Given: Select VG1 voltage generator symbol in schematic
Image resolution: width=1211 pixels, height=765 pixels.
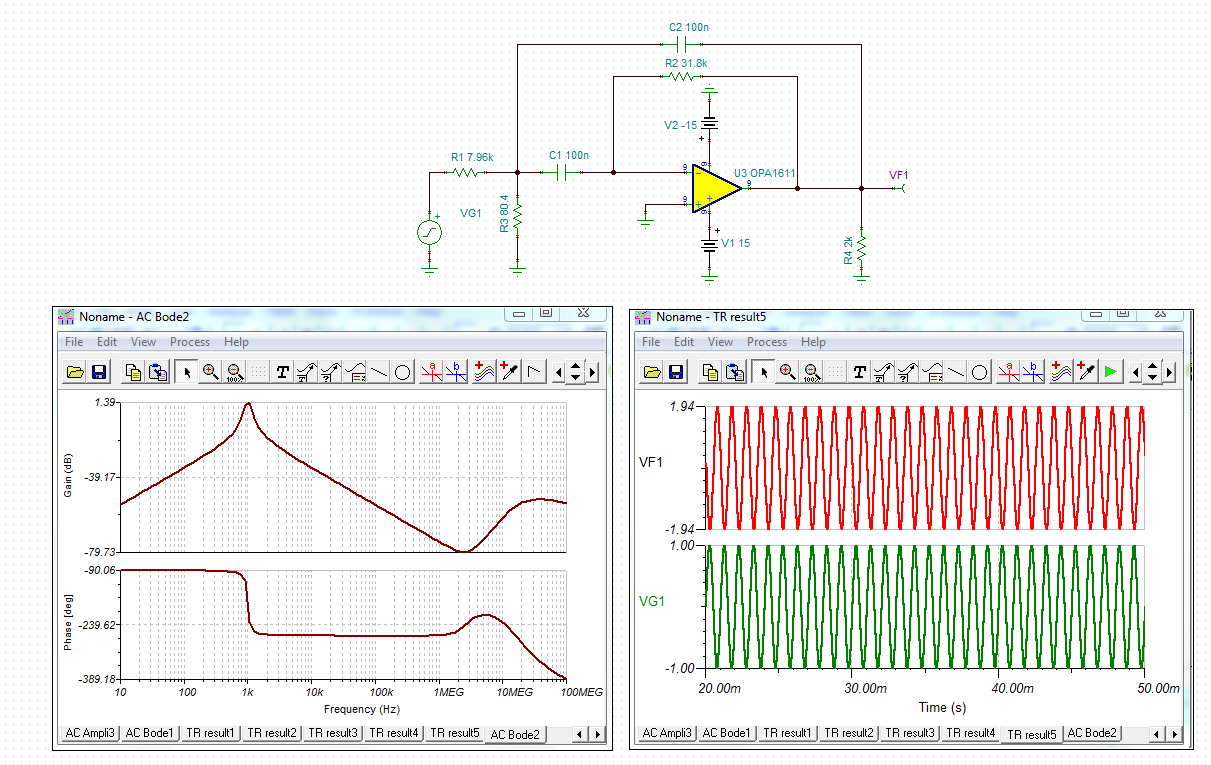Looking at the screenshot, I should 429,232.
